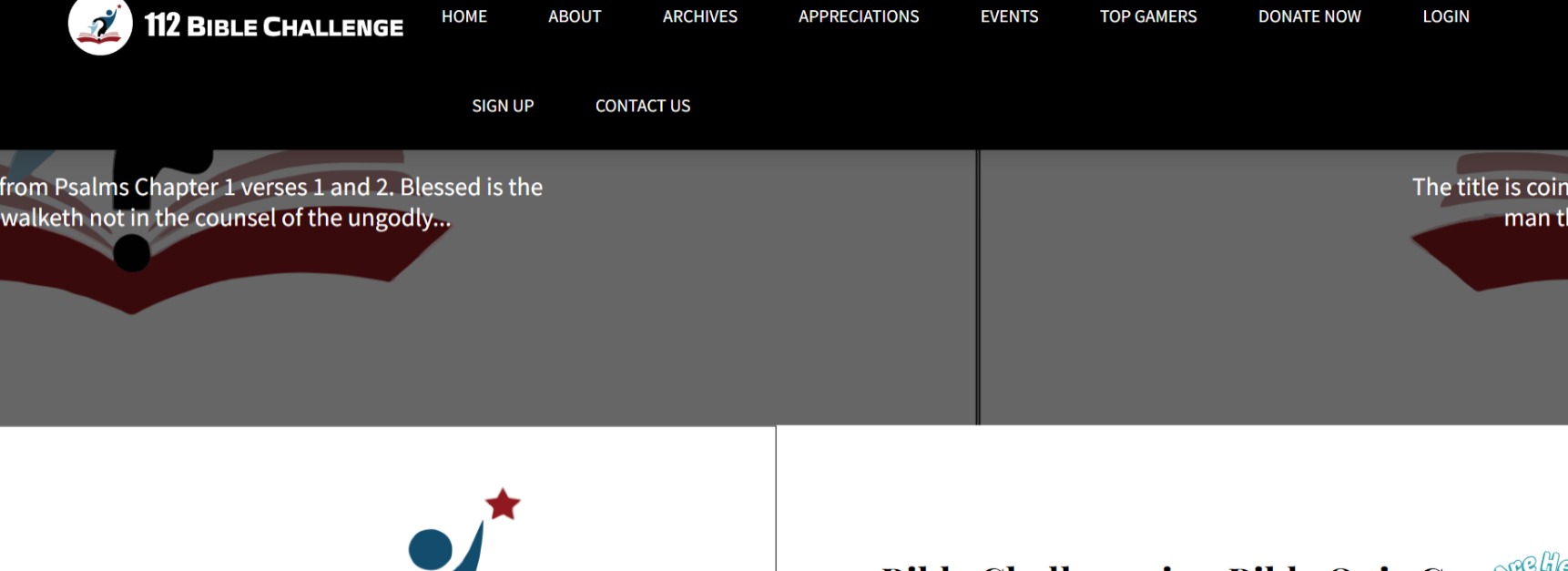Go to the Home page
The height and width of the screenshot is (571, 1568).
[464, 16]
